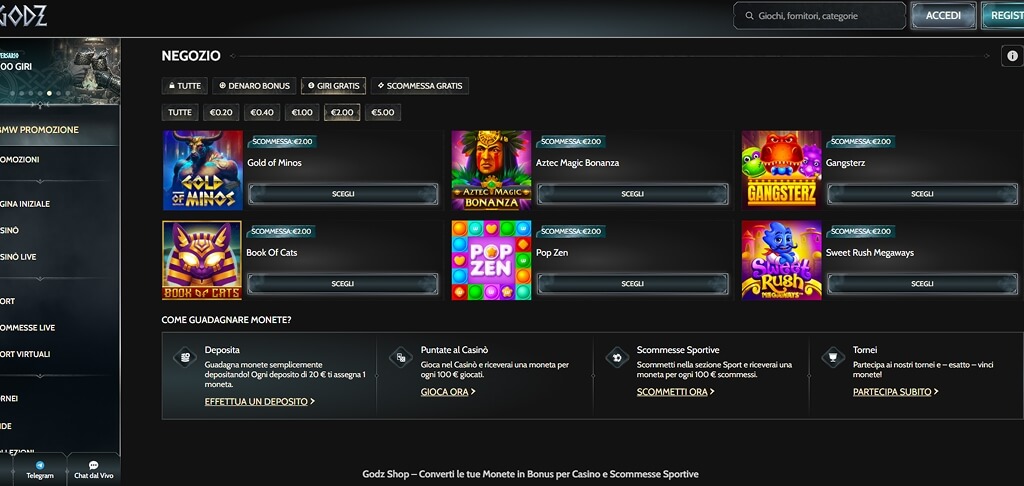Select the Tutte bet amount filter
Image resolution: width=1024 pixels, height=486 pixels.
pyautogui.click(x=180, y=112)
